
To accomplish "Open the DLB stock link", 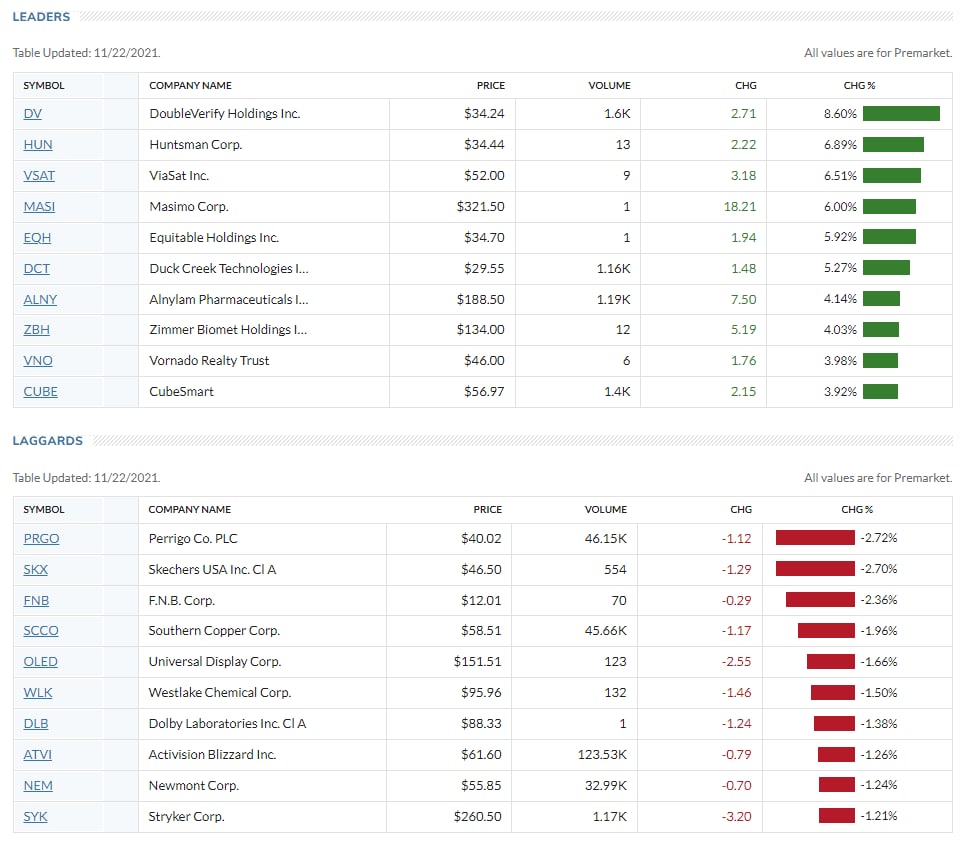I will [36, 723].
